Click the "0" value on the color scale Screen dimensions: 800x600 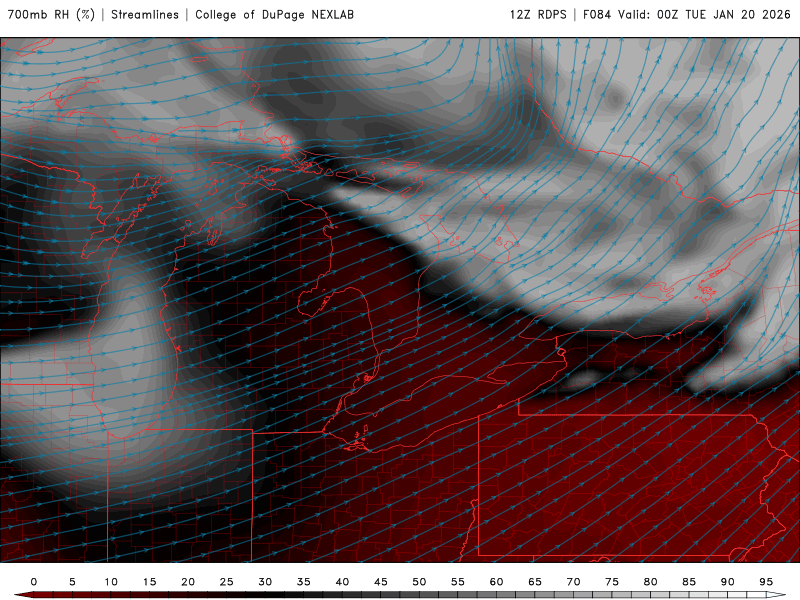(x=34, y=582)
